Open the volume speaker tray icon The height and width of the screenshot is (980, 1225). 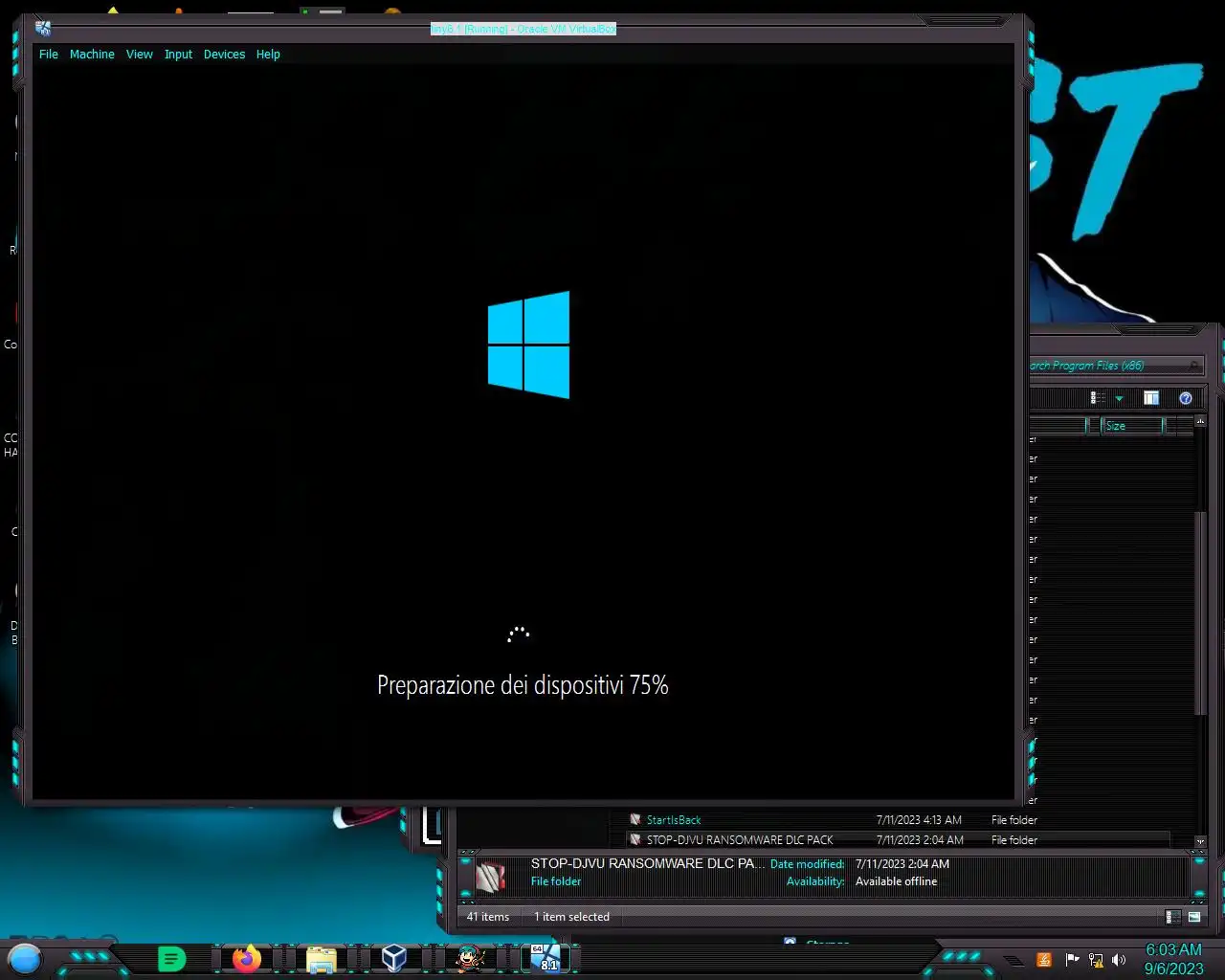[x=1119, y=960]
